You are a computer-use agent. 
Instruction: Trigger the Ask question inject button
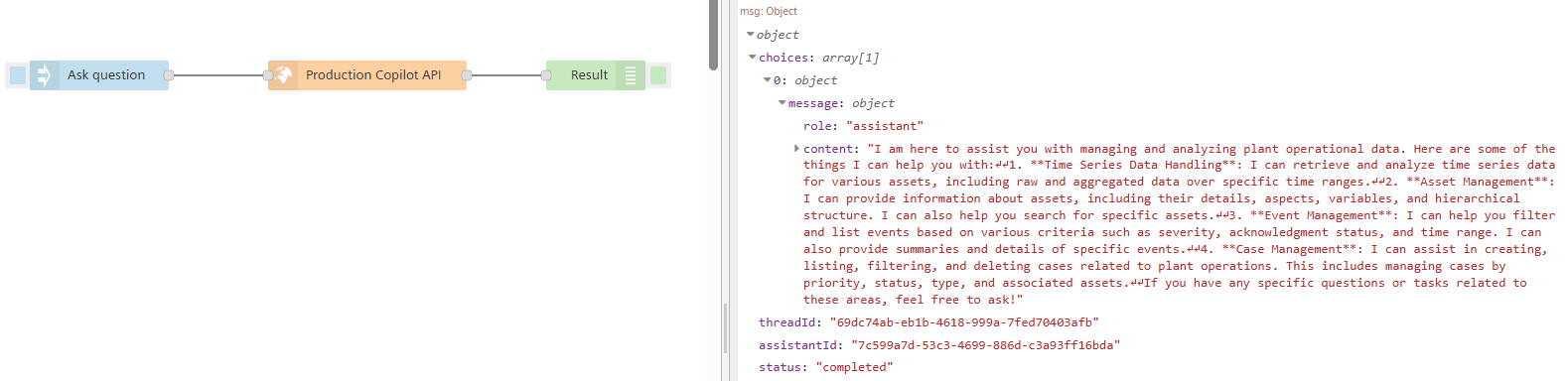point(18,75)
